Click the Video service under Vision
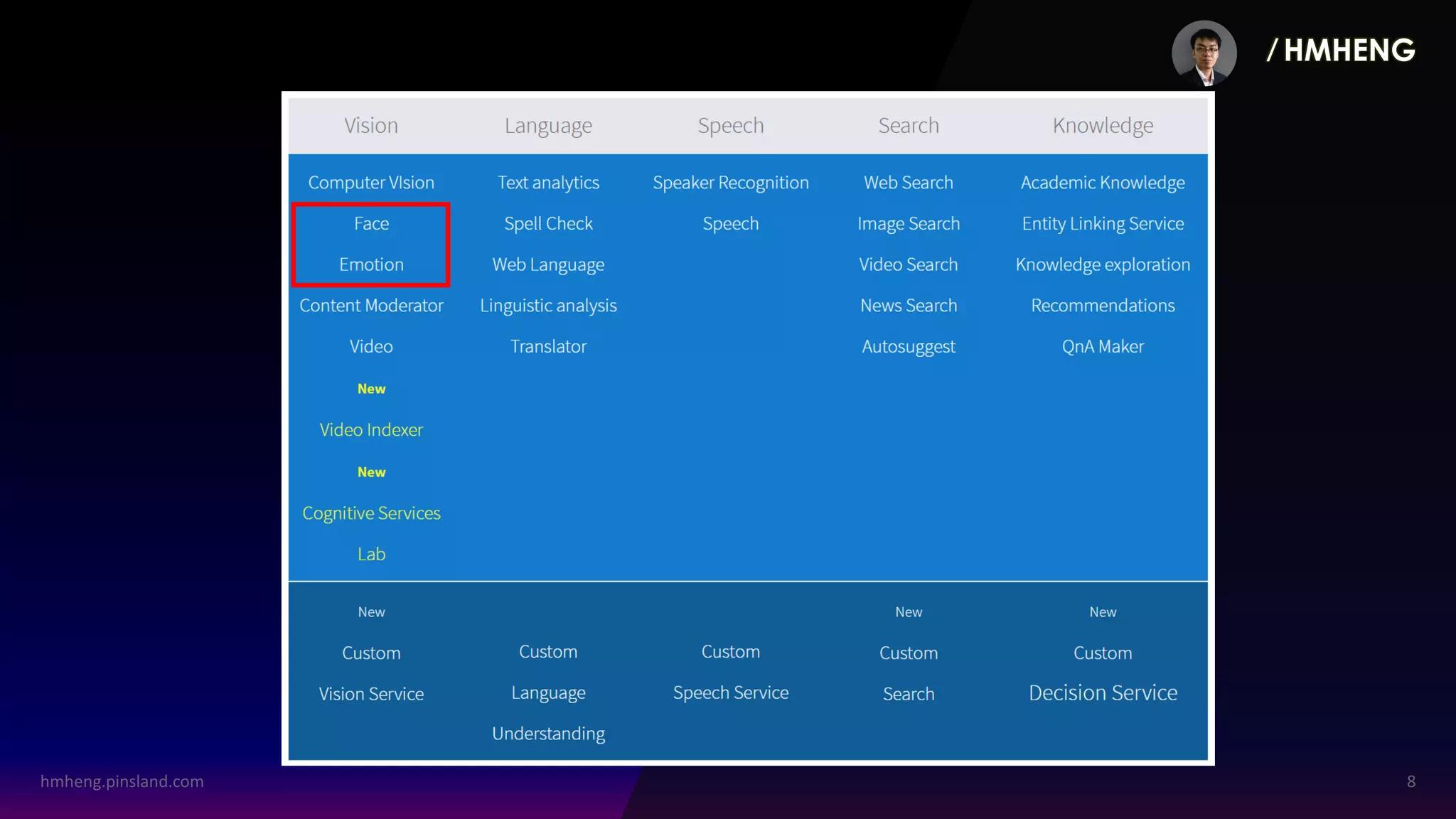Viewport: 1456px width, 819px height. [371, 346]
